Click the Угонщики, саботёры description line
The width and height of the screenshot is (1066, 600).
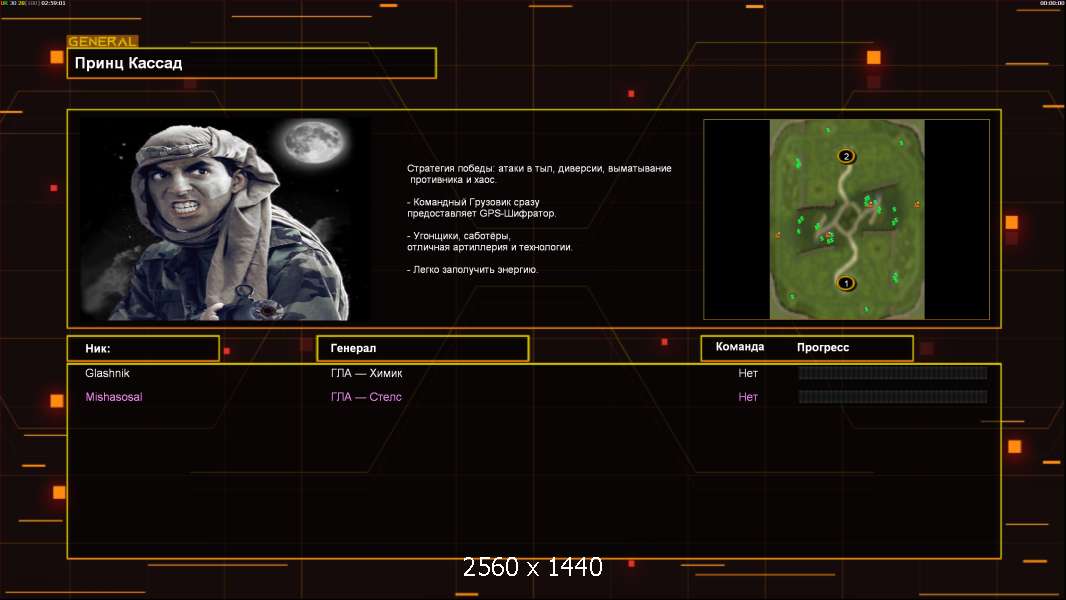tap(489, 242)
